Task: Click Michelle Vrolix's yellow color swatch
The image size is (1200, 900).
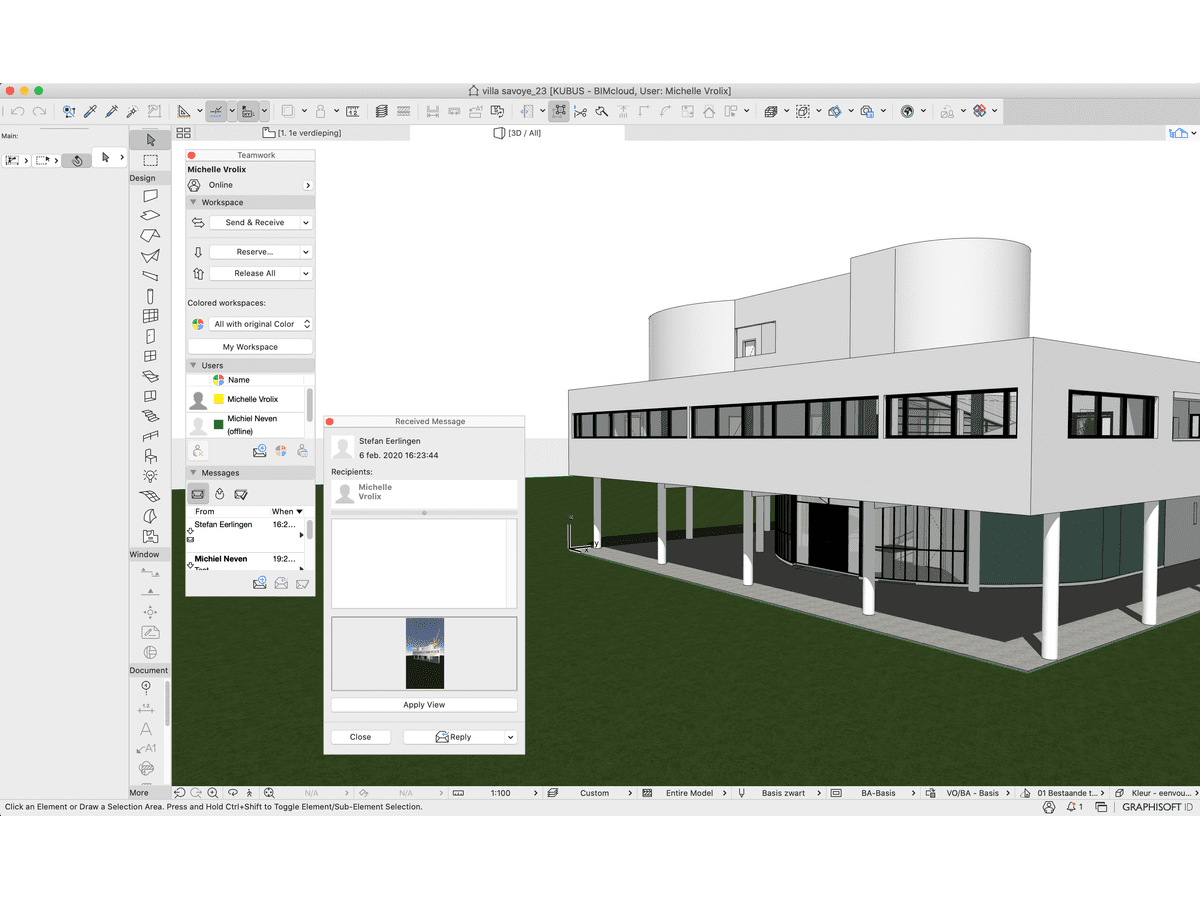Action: [219, 399]
